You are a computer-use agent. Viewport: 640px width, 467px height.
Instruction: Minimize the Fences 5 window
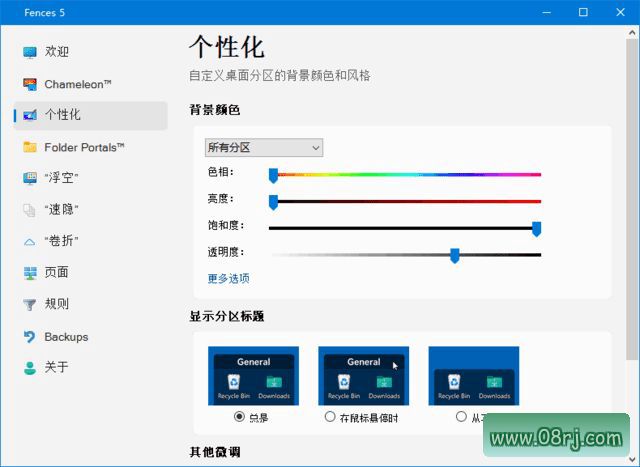[x=547, y=12]
